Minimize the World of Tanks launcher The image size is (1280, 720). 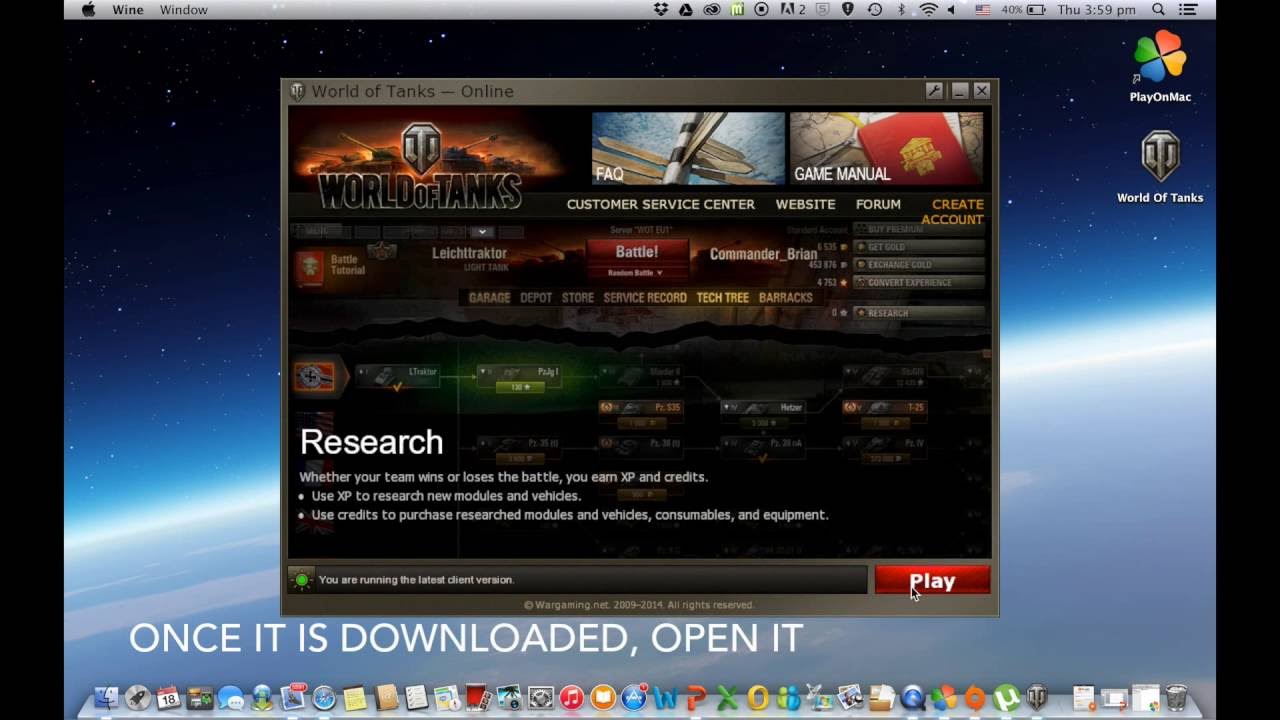[960, 91]
